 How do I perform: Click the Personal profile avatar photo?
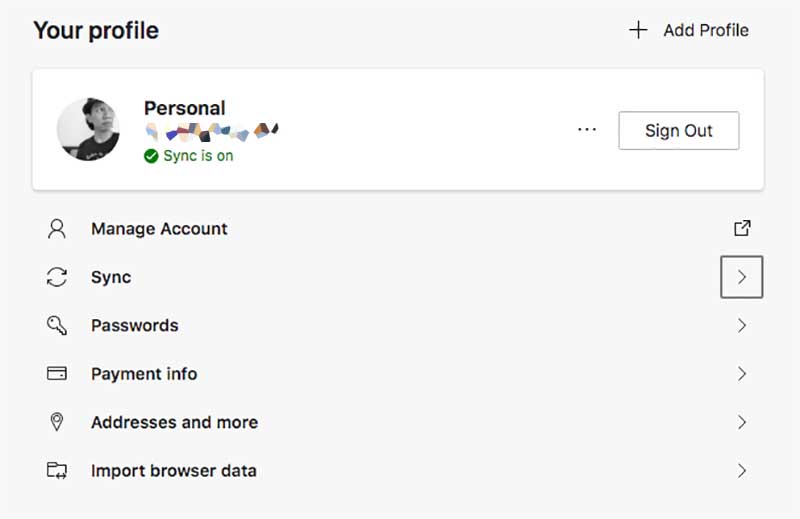coord(88,129)
